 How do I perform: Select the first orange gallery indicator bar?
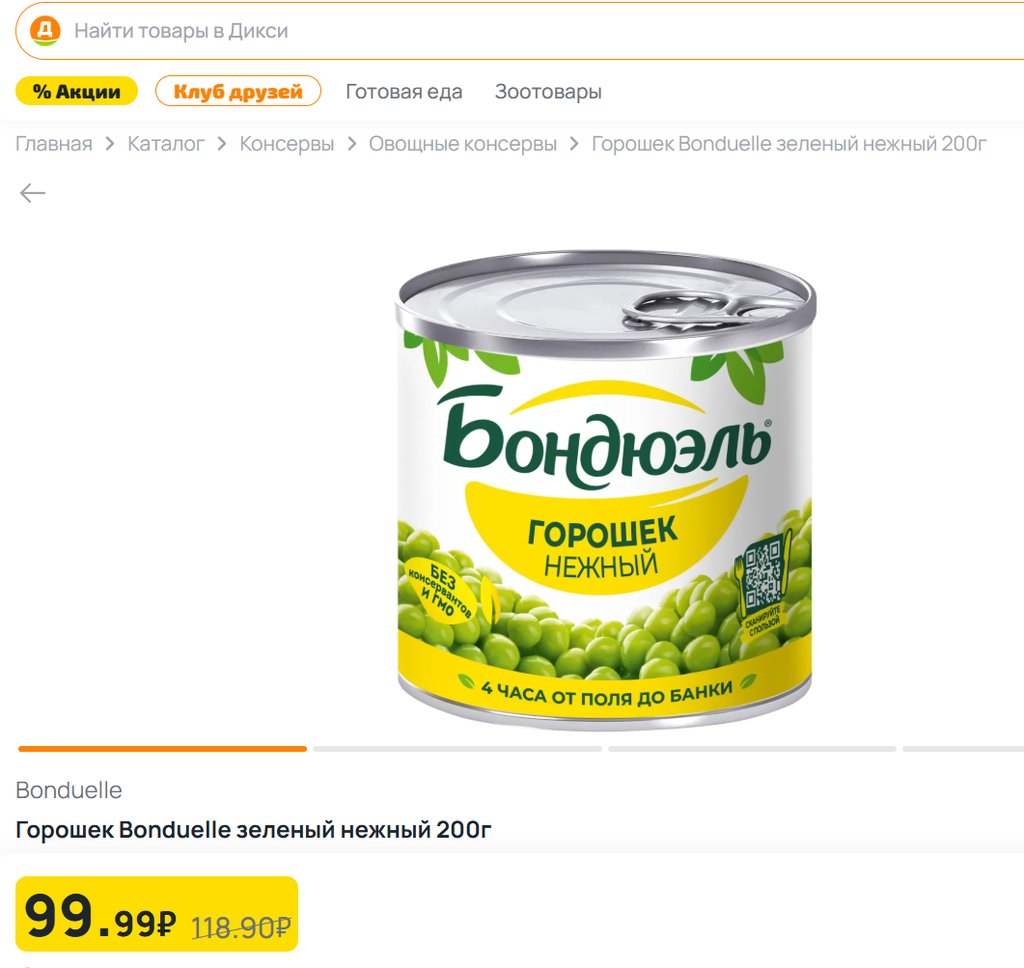[x=162, y=748]
